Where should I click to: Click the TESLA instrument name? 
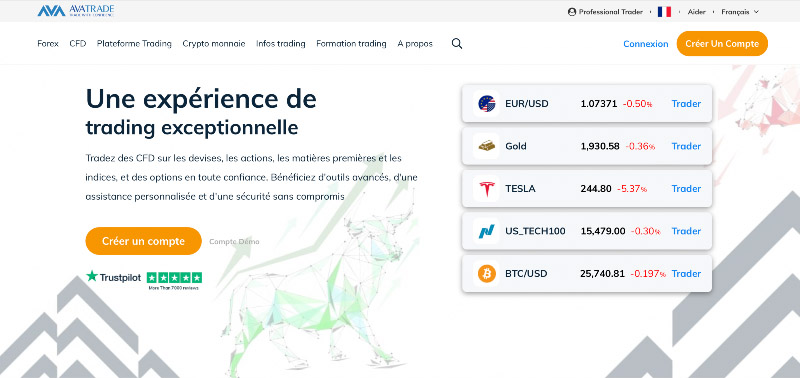(520, 189)
